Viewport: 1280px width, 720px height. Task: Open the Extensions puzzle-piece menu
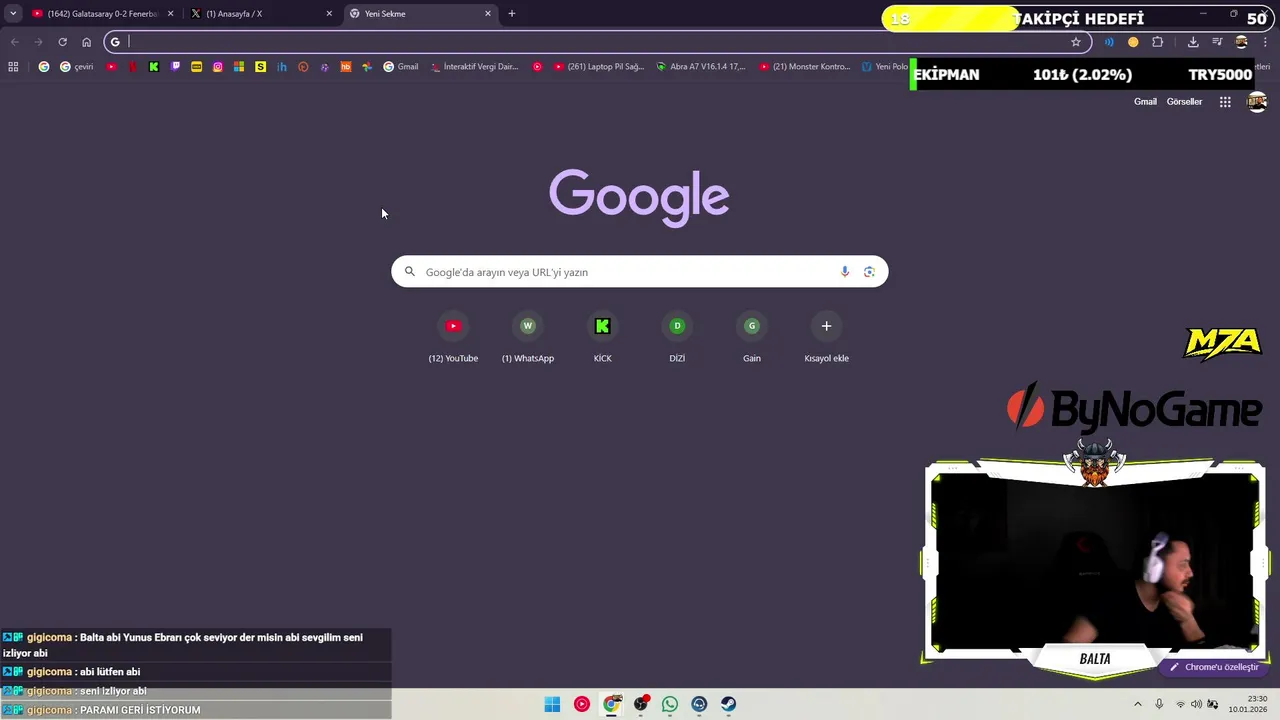click(x=1158, y=42)
